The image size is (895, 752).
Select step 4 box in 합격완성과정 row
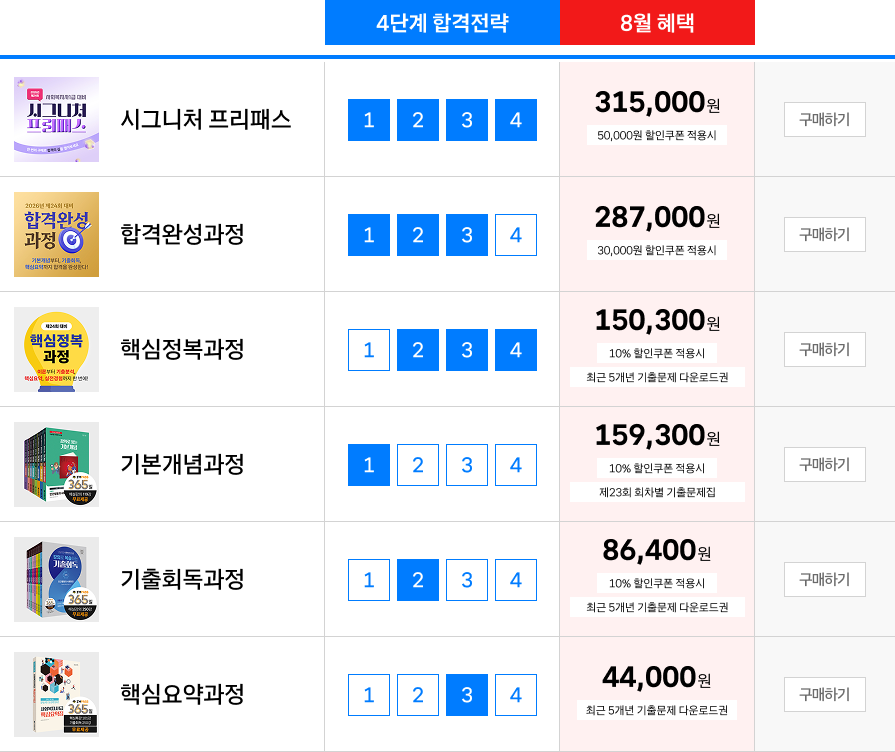(x=516, y=235)
